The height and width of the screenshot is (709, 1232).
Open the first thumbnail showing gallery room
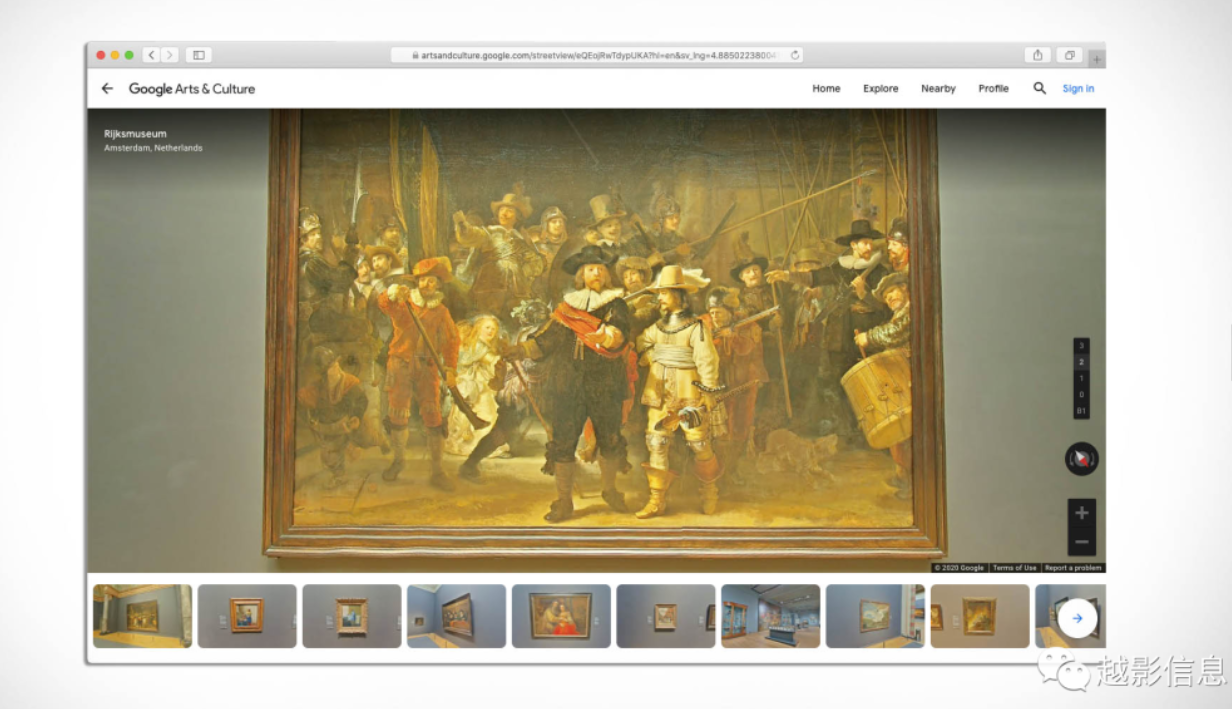pos(143,616)
